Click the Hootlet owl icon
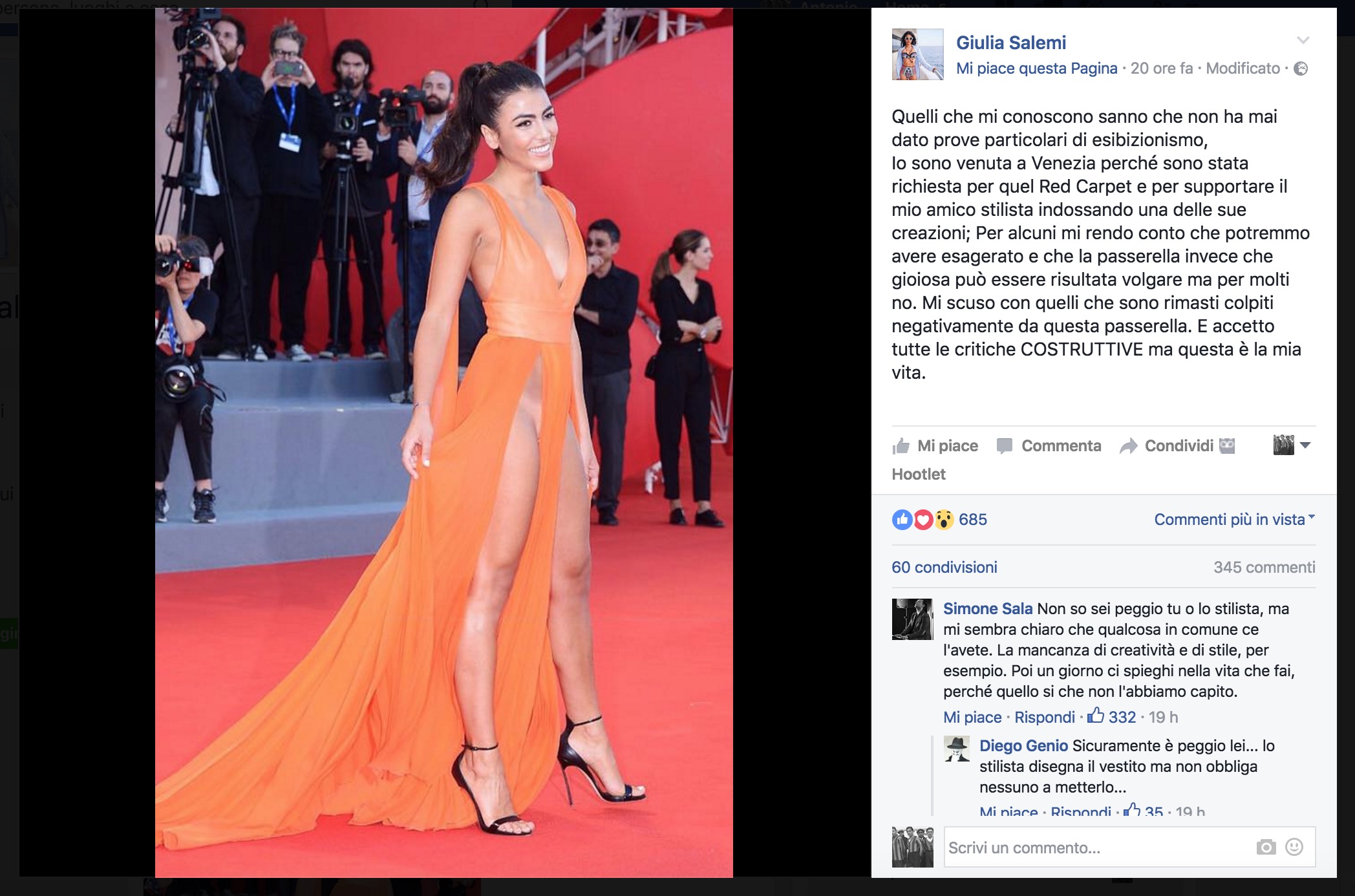Image resolution: width=1355 pixels, height=896 pixels. tap(1227, 445)
